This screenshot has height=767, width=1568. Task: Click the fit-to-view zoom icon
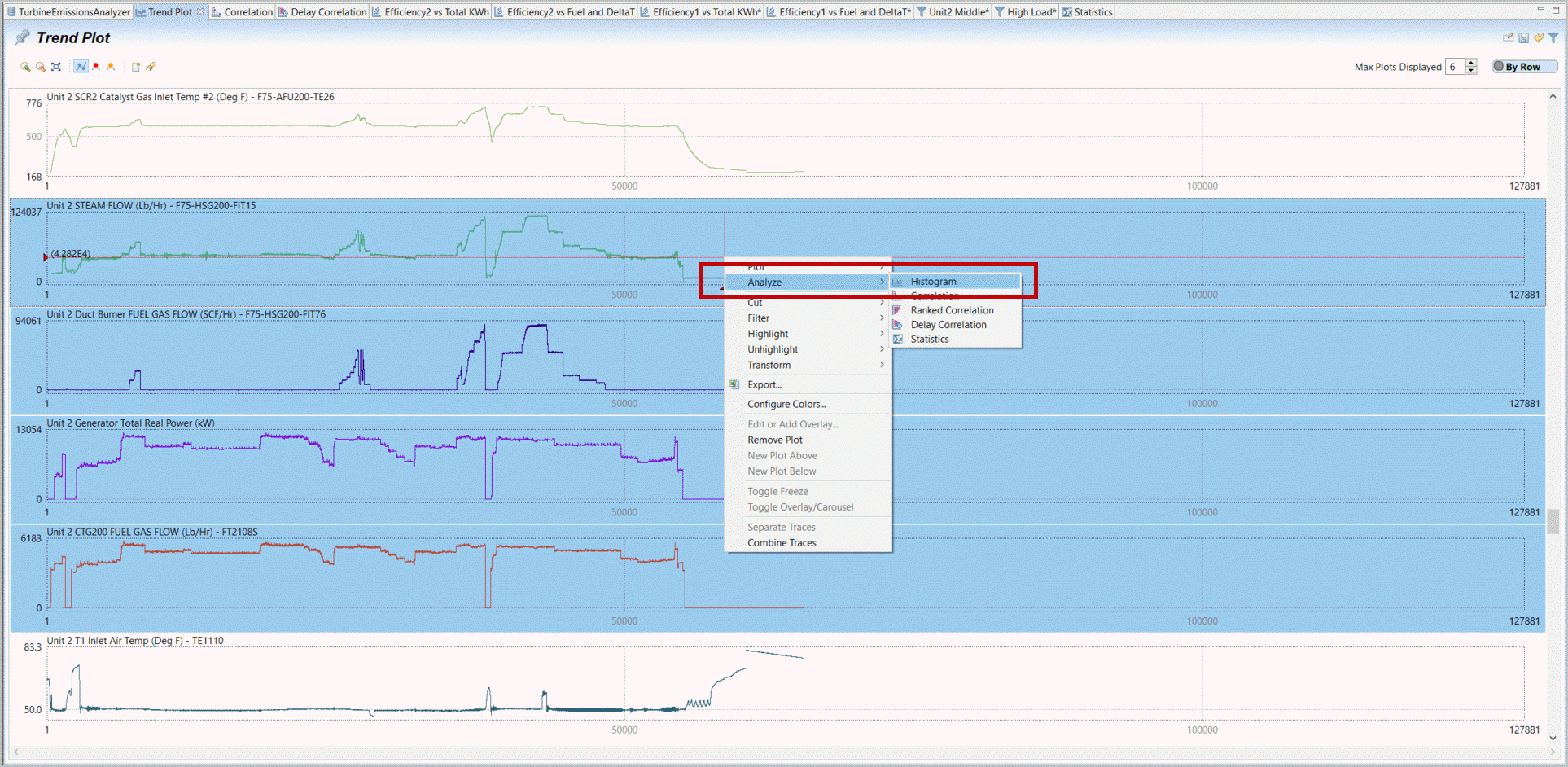click(x=55, y=67)
